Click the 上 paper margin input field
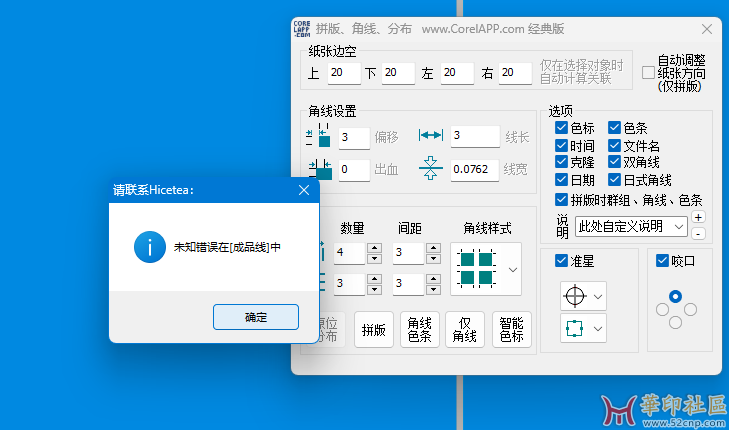Image resolution: width=729 pixels, height=430 pixels. pos(343,73)
